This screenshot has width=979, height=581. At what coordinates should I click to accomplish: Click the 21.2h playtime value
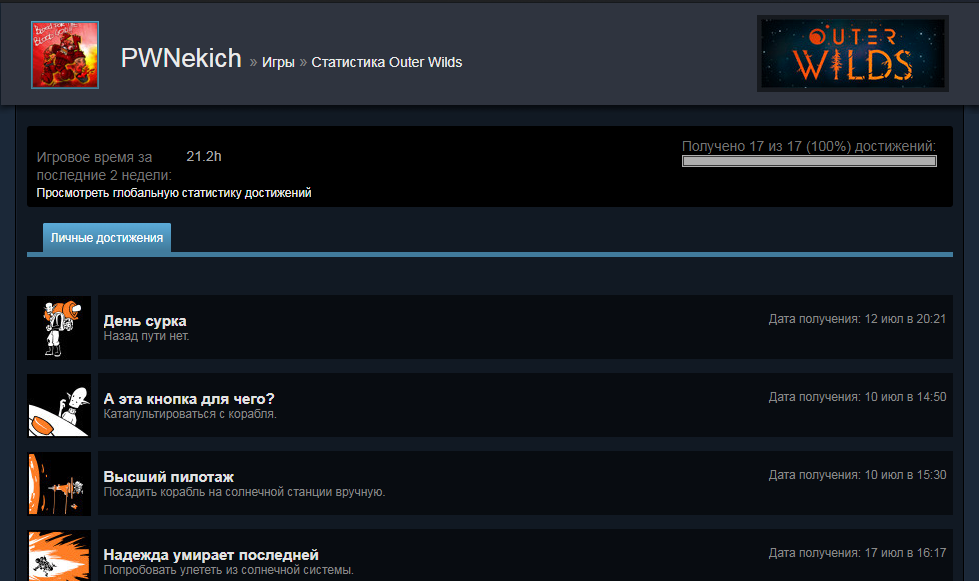[x=204, y=156]
